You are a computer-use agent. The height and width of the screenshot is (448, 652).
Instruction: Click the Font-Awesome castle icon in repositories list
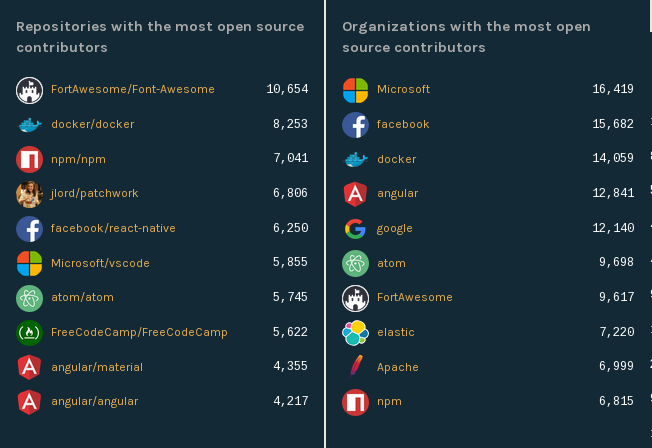(29, 90)
